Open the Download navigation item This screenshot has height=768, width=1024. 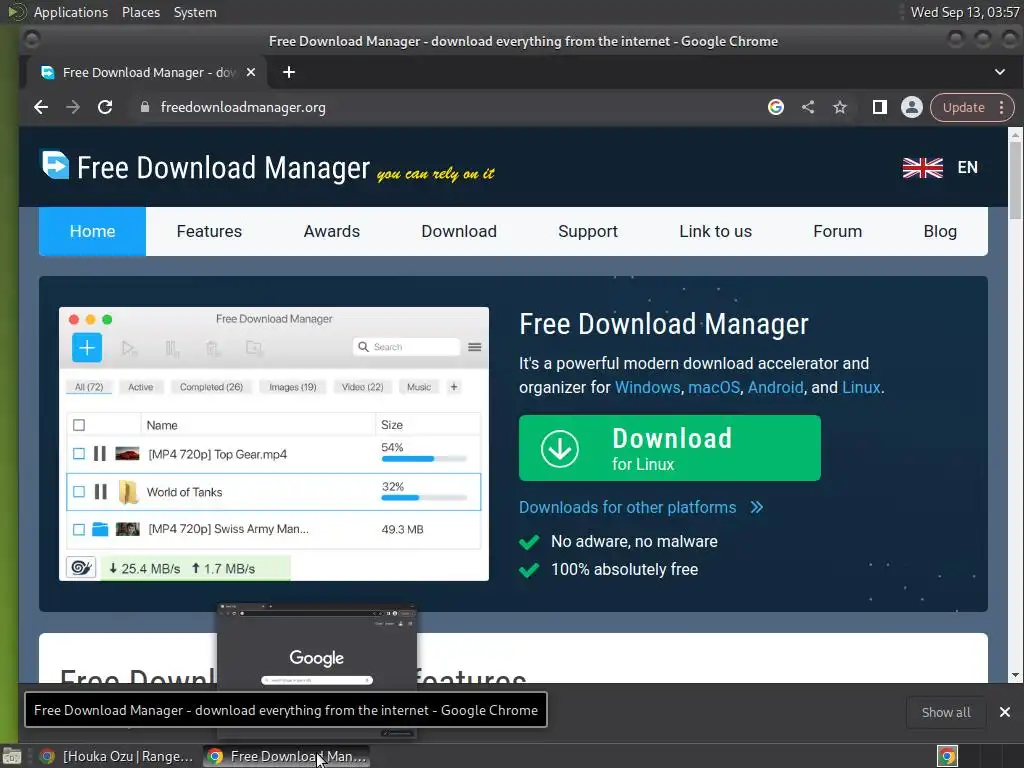(459, 231)
